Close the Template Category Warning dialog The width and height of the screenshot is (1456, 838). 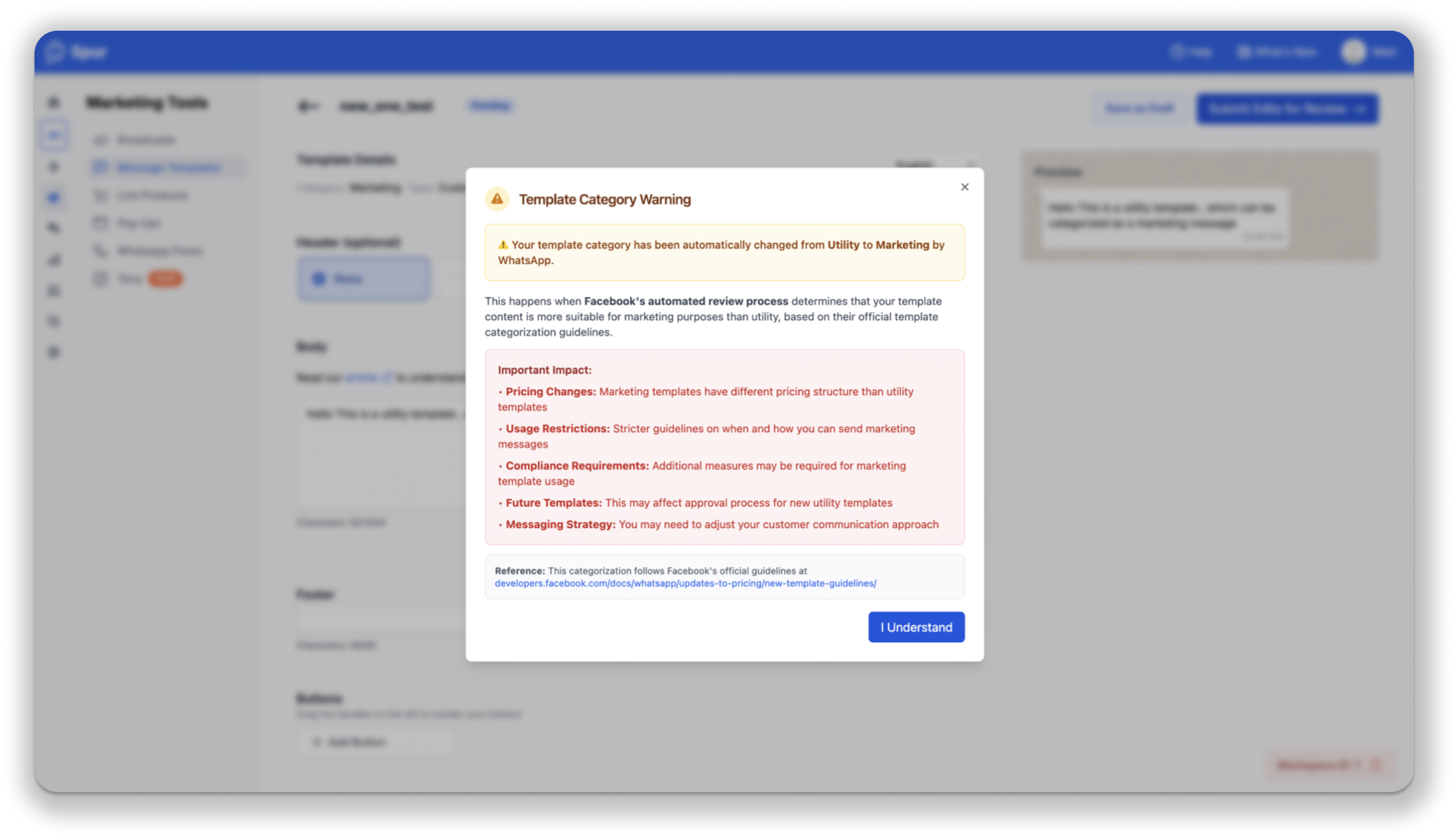tap(964, 187)
